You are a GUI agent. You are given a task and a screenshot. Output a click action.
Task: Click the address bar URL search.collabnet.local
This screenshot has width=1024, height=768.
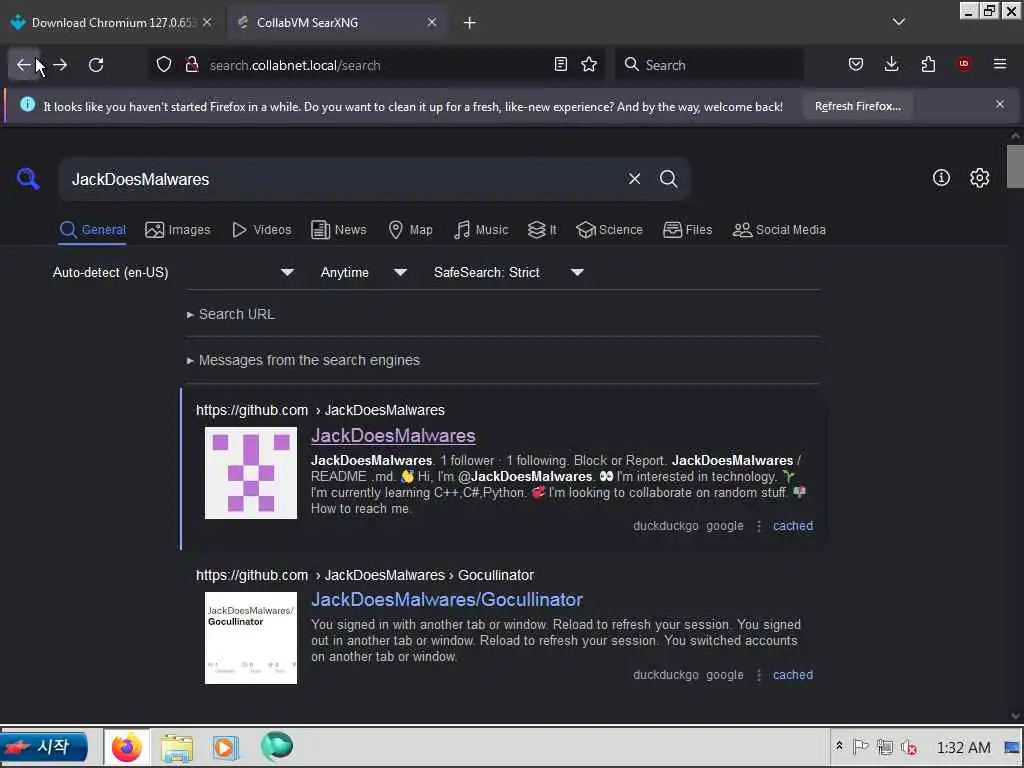[x=295, y=65]
